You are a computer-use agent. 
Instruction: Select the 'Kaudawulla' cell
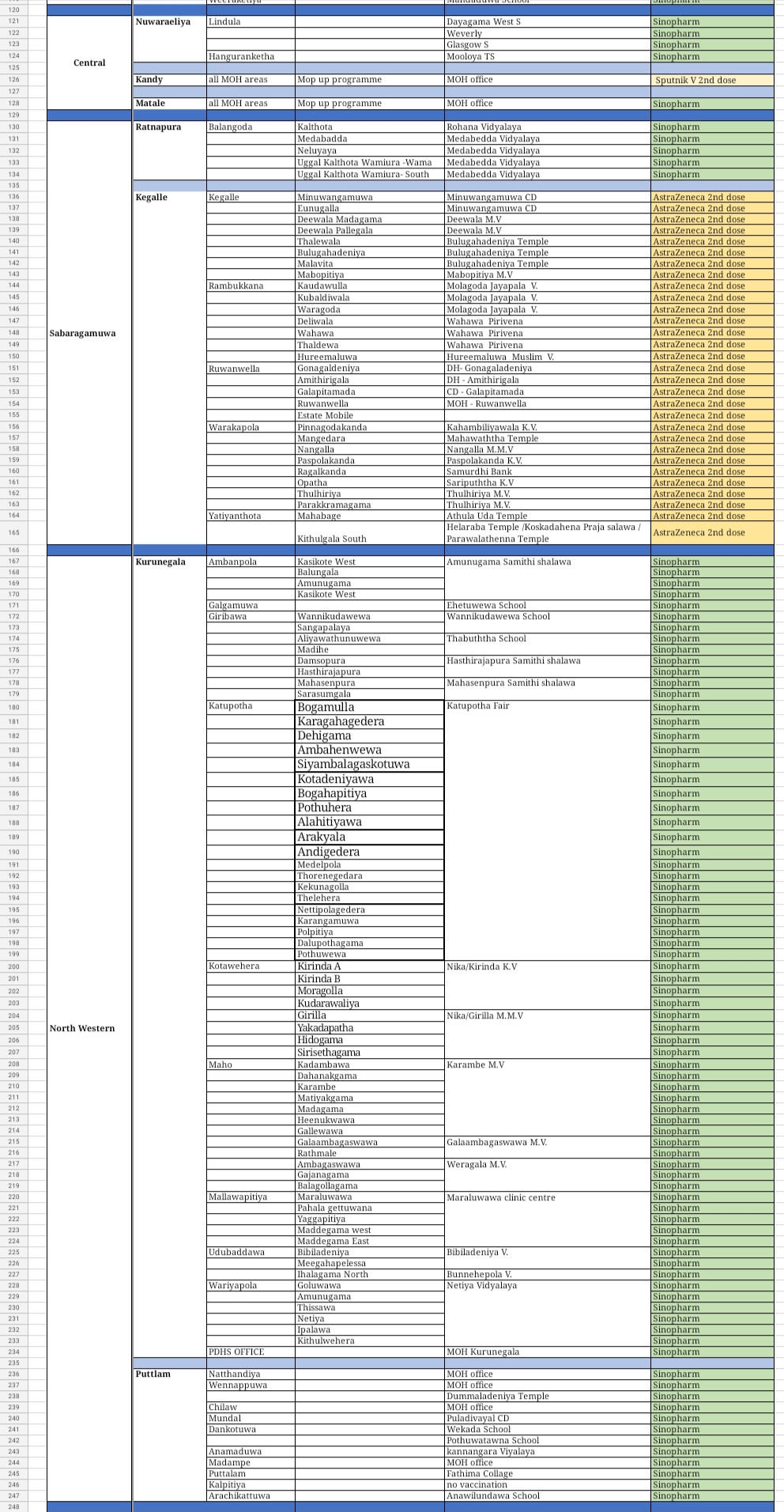(370, 285)
